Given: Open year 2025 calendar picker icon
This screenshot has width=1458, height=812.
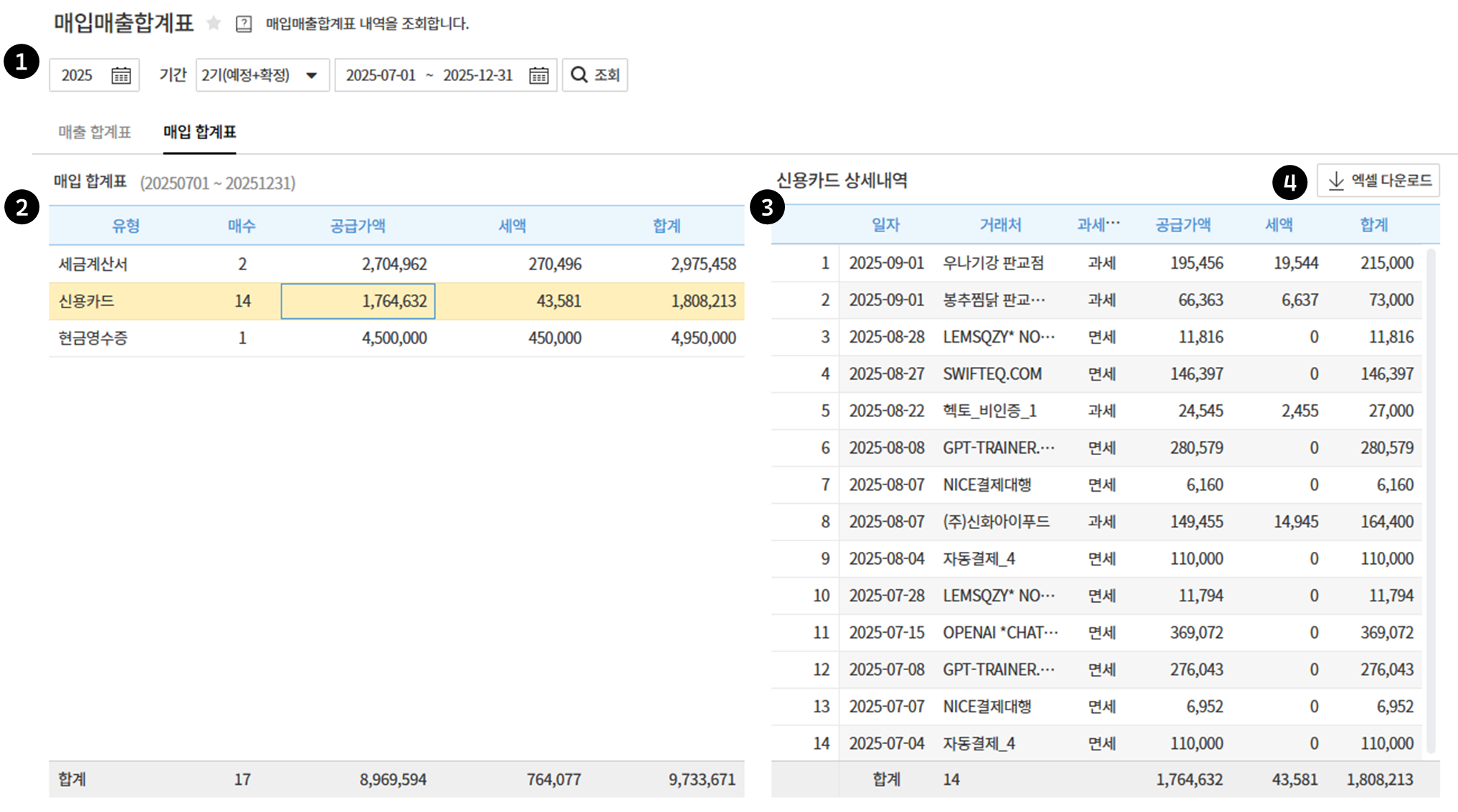Looking at the screenshot, I should (121, 75).
